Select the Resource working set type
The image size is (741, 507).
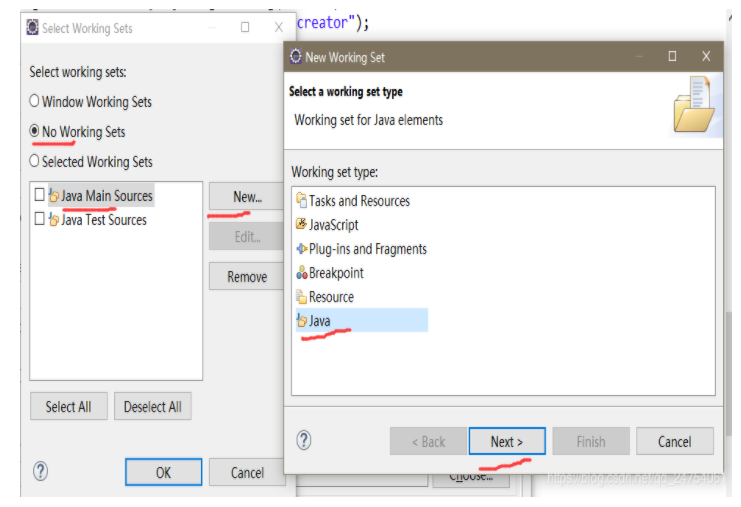331,297
